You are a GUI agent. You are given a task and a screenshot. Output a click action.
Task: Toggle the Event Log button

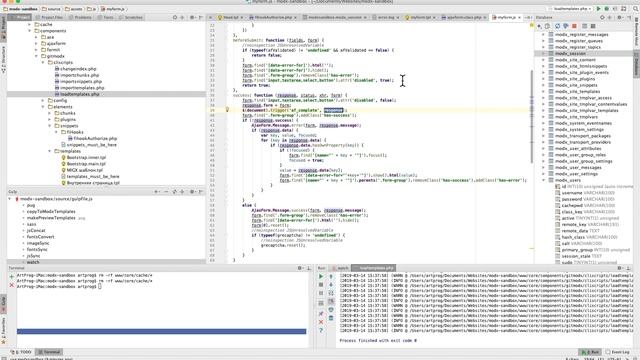618,352
